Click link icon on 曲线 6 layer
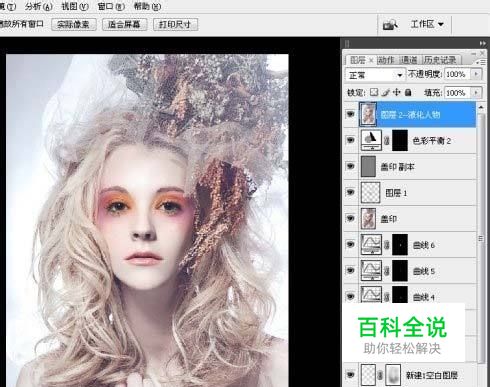The image size is (490, 387). (x=387, y=245)
